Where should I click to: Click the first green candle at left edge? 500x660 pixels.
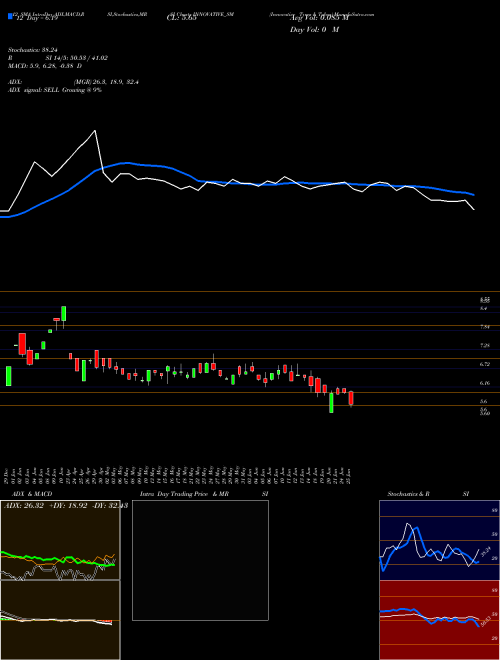[x=8, y=376]
